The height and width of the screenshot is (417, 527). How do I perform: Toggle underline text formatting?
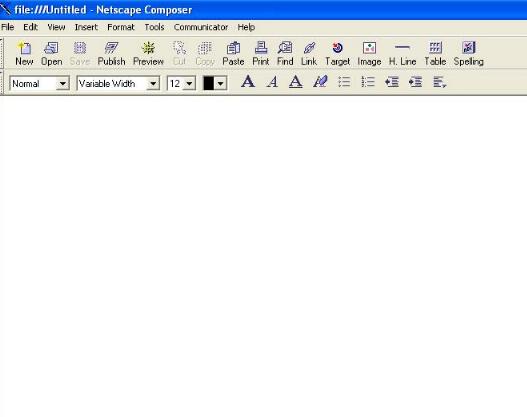pyautogui.click(x=296, y=82)
